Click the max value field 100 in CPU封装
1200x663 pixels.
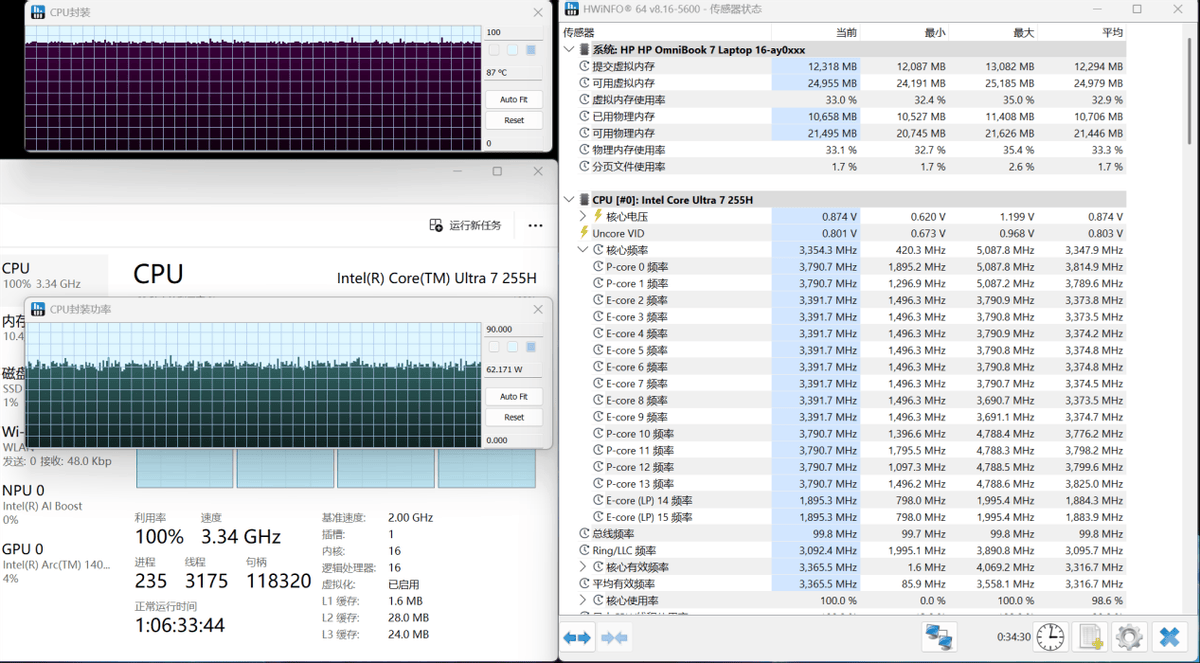click(x=514, y=32)
